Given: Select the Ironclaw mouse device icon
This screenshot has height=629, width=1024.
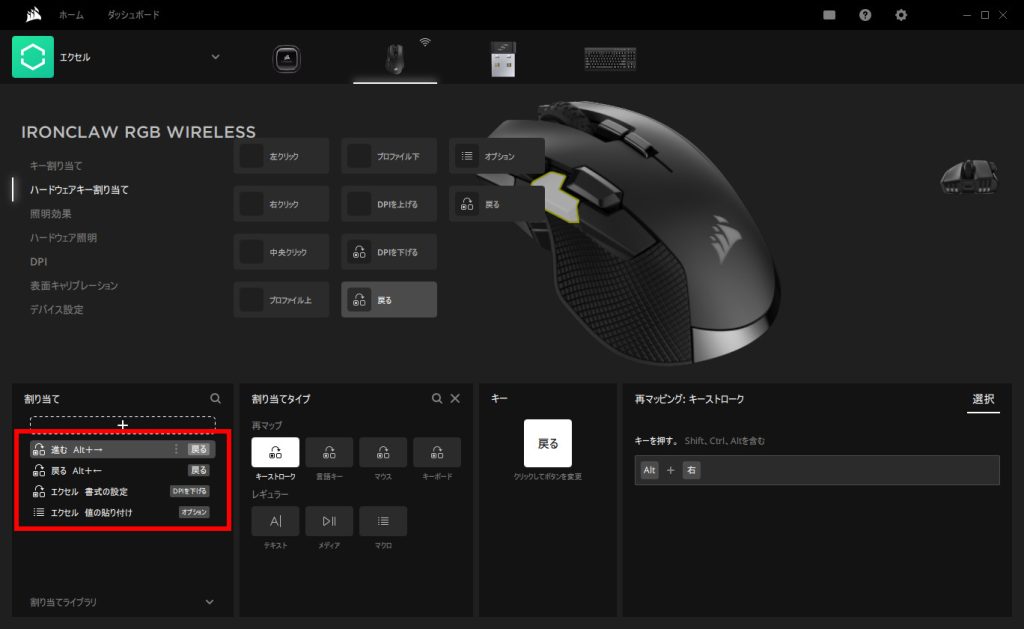Looking at the screenshot, I should coord(394,59).
